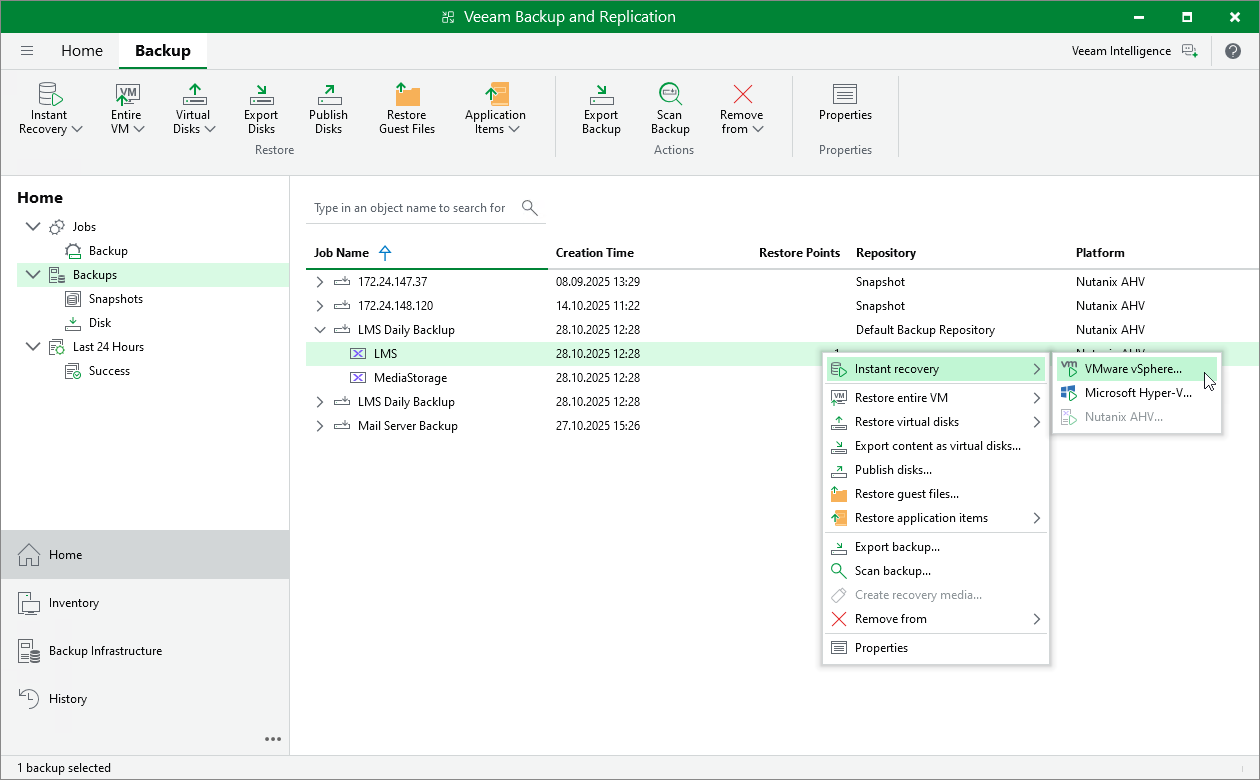Collapse the Jobs tree node

(33, 227)
